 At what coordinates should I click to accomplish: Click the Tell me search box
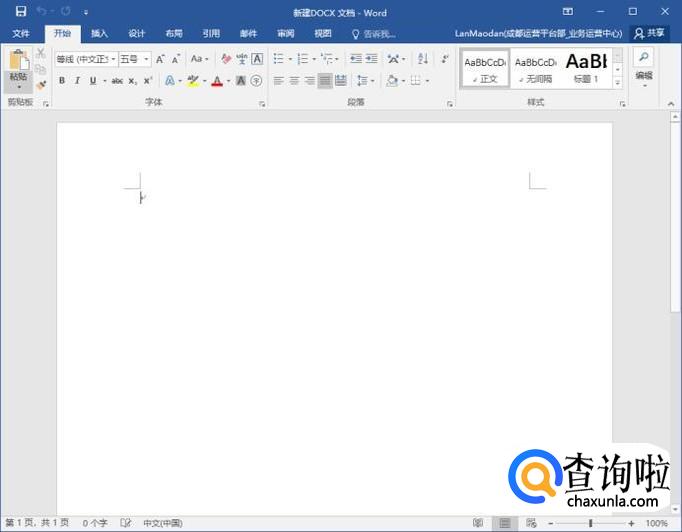374,34
